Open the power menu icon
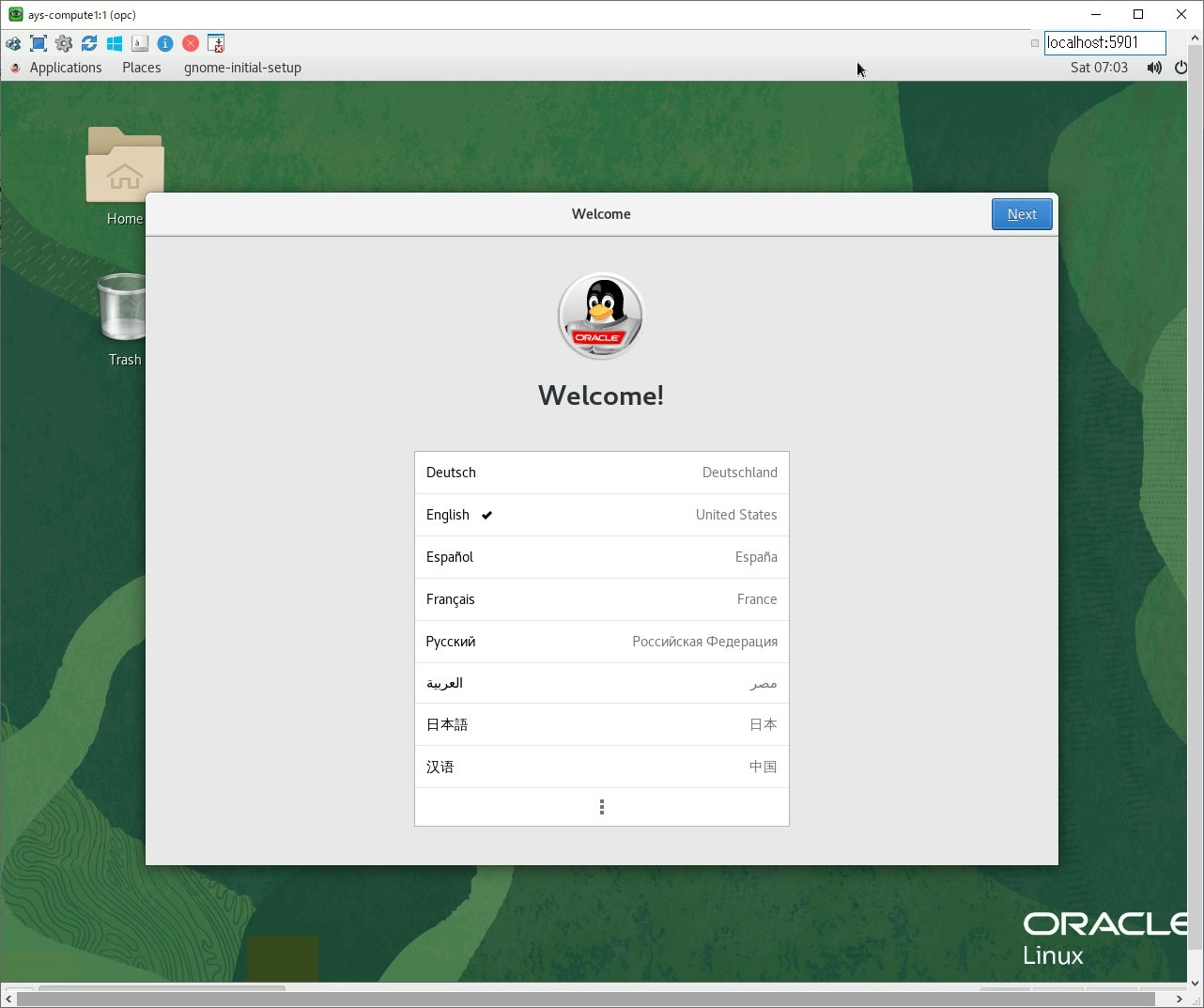 click(1181, 68)
